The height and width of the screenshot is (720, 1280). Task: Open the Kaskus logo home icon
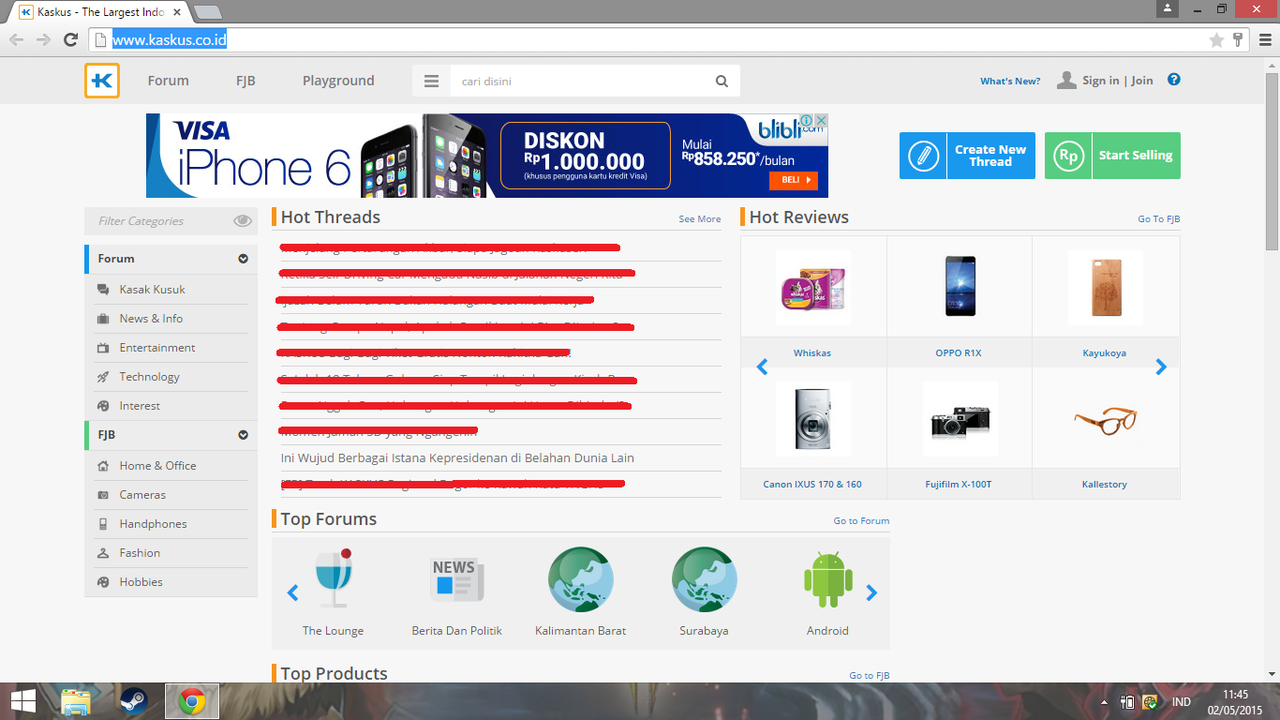(x=102, y=81)
